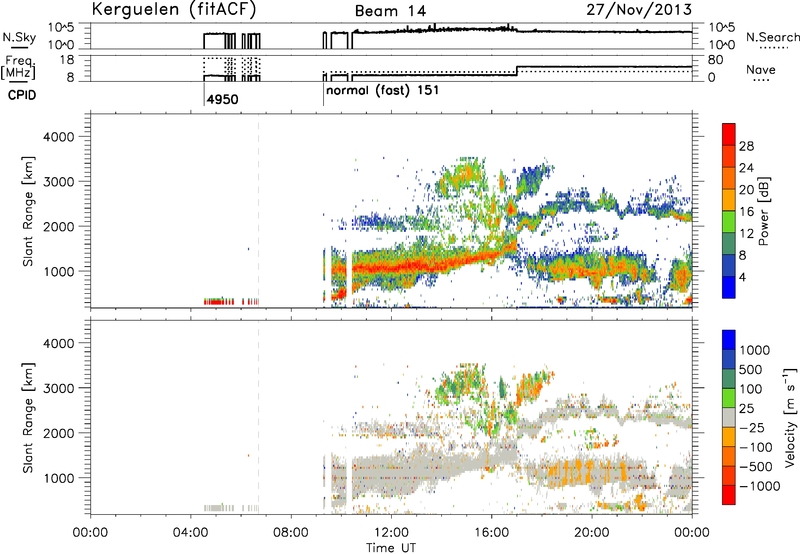
Task: Click the velocity panel 'Slant Range [km]' label
Action: point(28,418)
